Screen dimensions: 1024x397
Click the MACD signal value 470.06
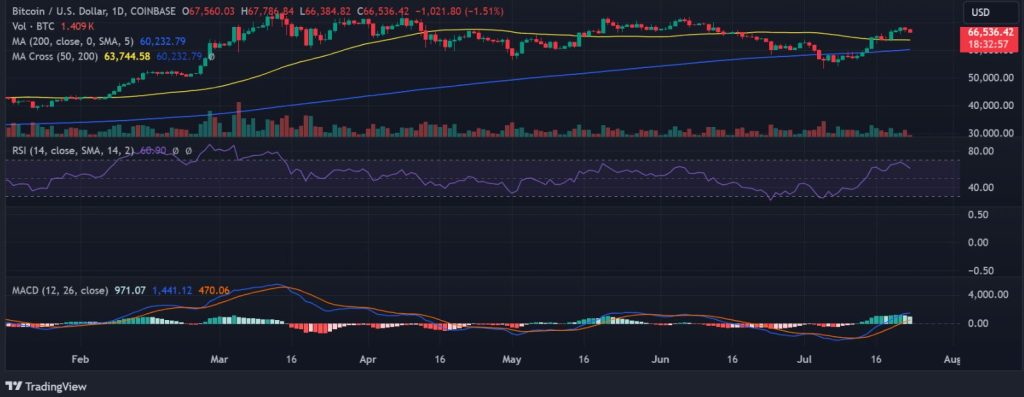(x=213, y=290)
